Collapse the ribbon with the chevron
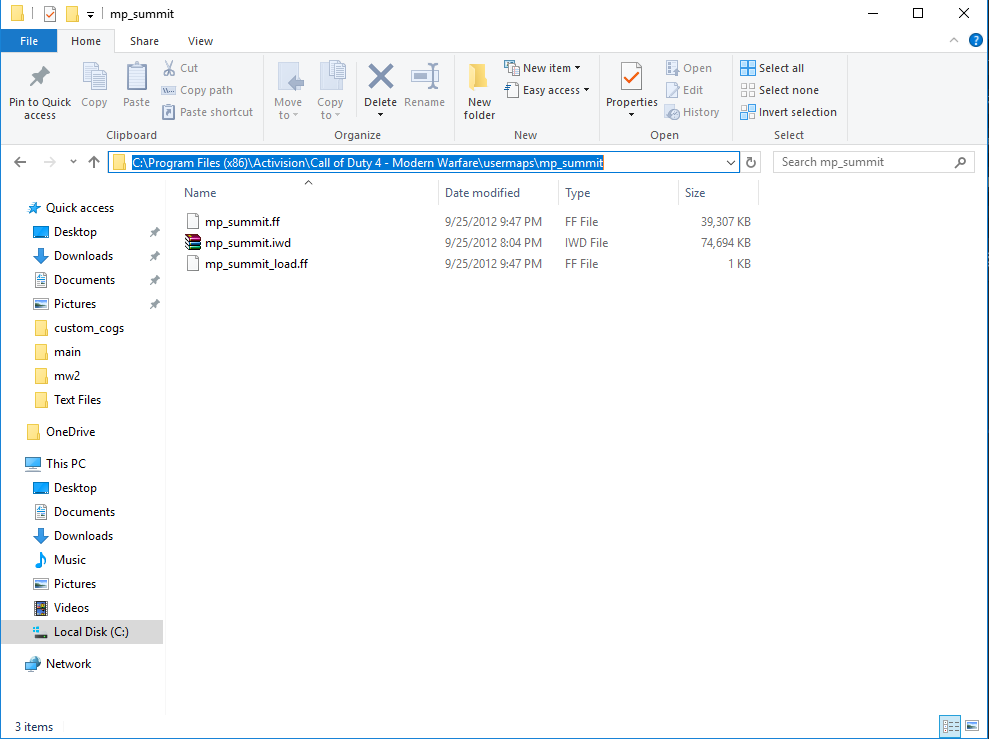This screenshot has height=739, width=989. pos(954,40)
